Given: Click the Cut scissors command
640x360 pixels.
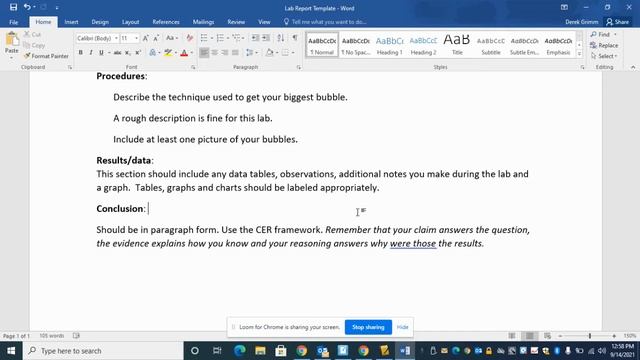Looking at the screenshot, I should click(32, 34).
